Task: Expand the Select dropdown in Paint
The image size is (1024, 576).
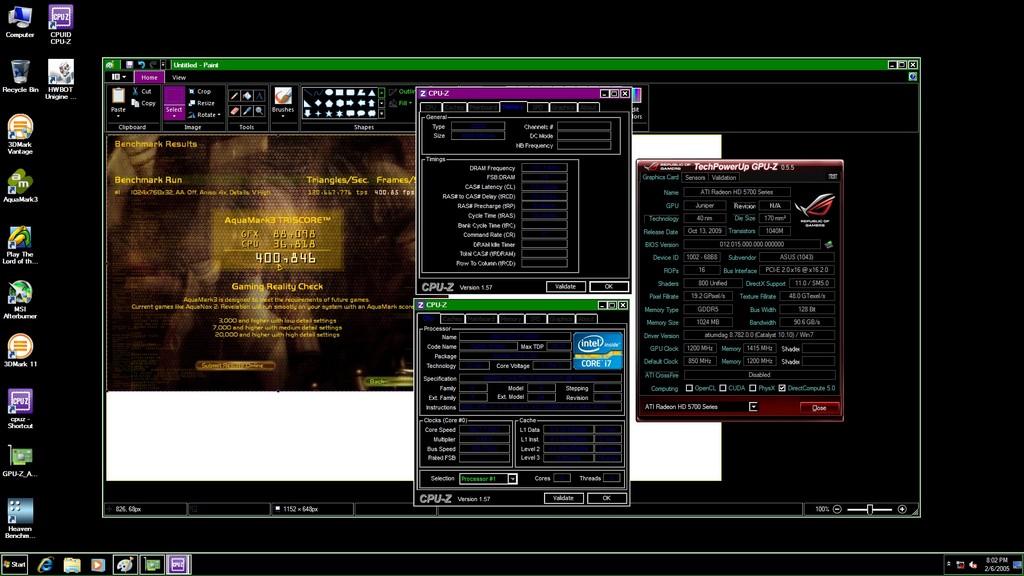Action: click(x=174, y=116)
